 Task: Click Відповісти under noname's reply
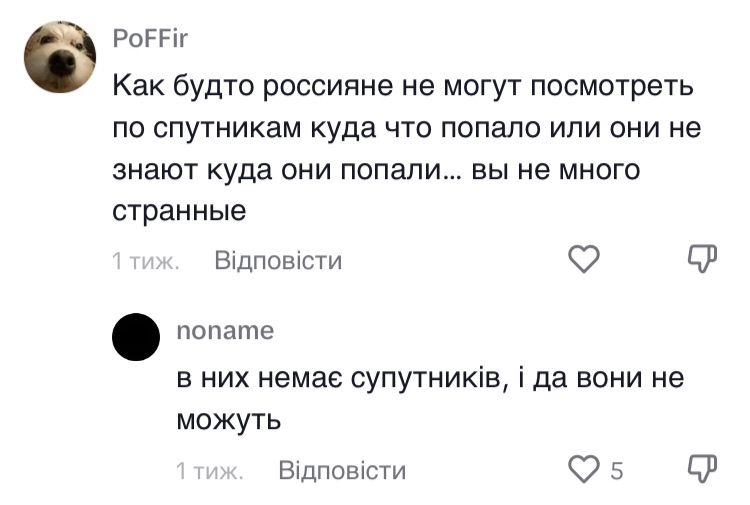pyautogui.click(x=342, y=470)
